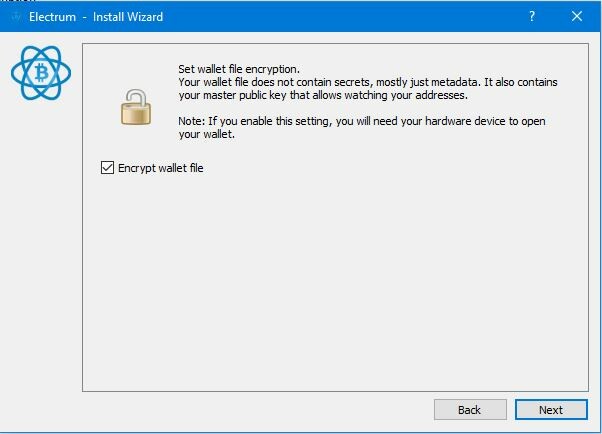Click the "your wallet." line ending the note

coord(207,134)
